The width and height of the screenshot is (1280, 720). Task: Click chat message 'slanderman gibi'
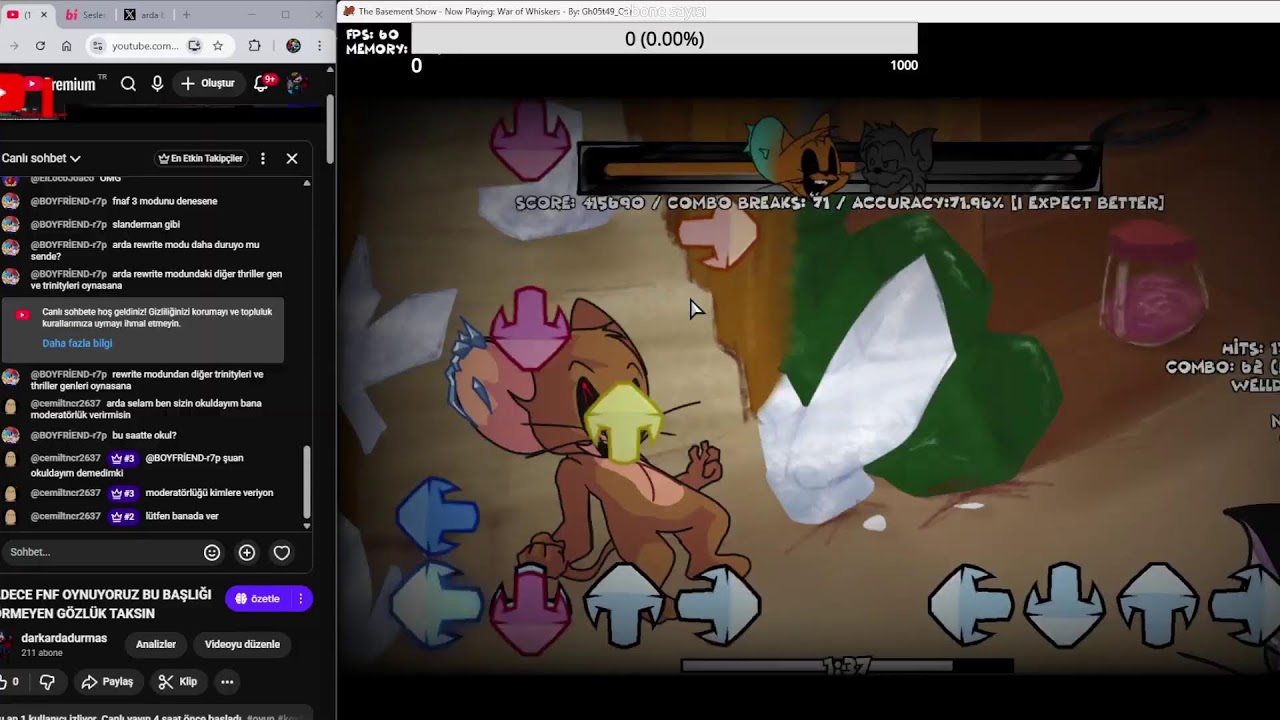146,224
